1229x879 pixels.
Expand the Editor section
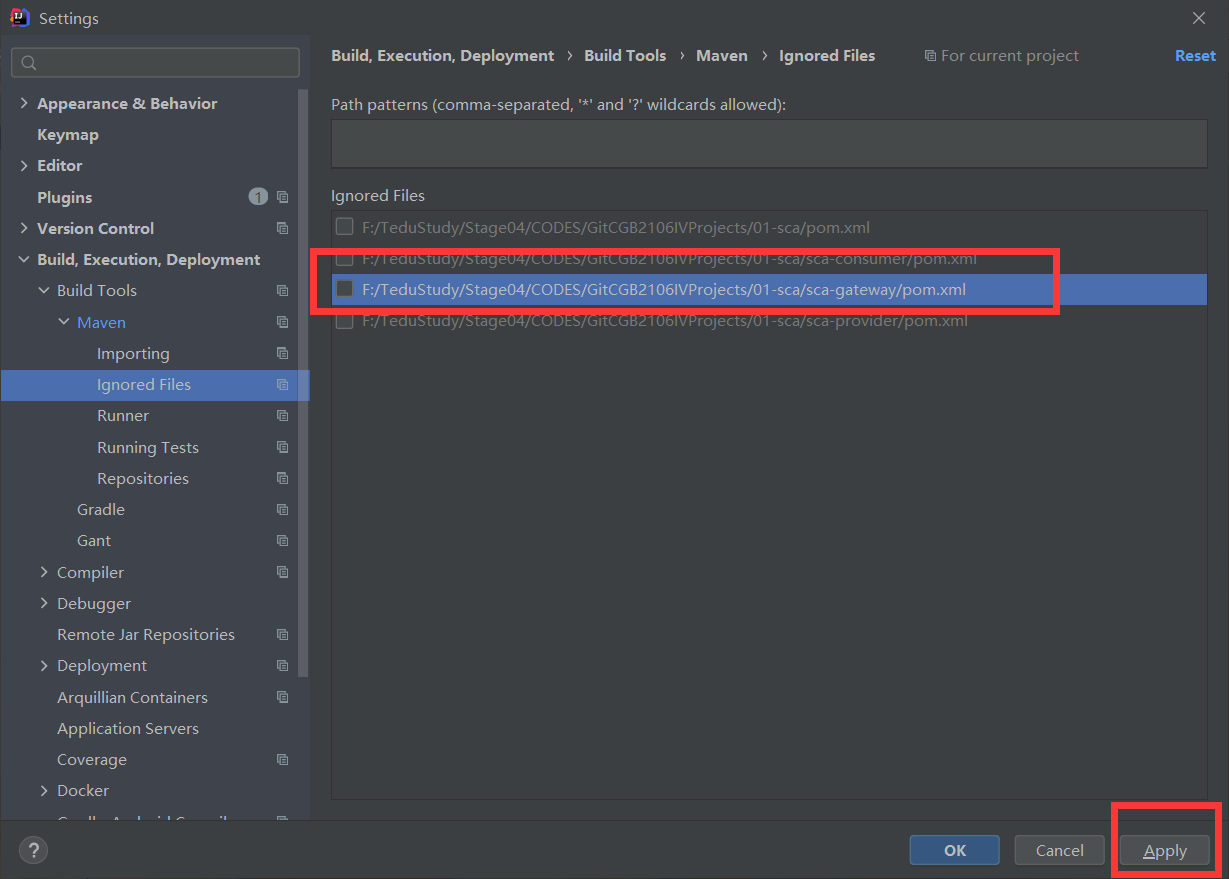point(24,165)
